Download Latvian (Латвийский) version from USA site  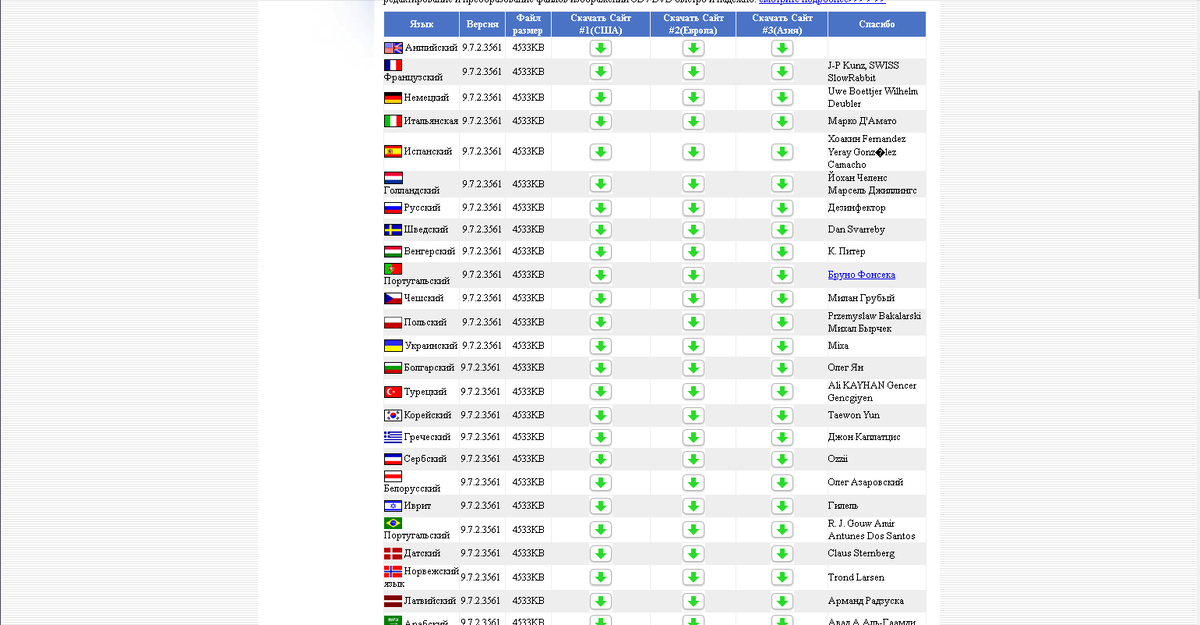click(x=600, y=602)
